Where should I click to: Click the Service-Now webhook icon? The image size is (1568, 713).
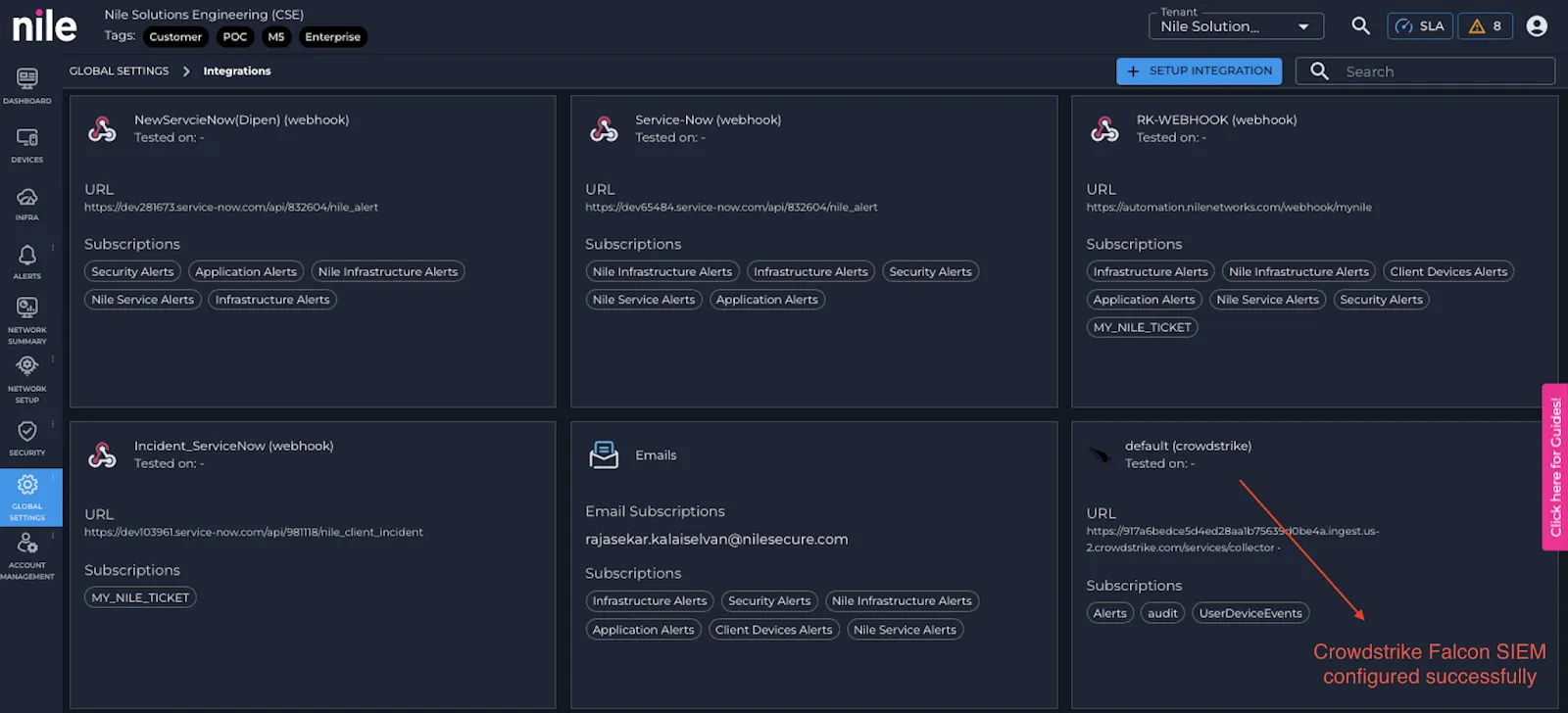click(x=604, y=128)
